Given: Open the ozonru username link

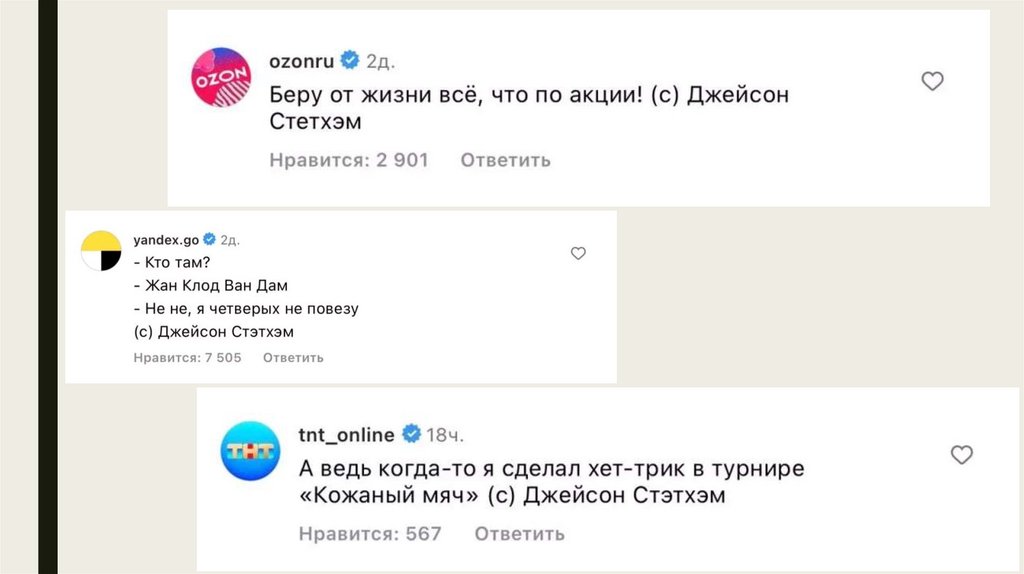Looking at the screenshot, I should [303, 60].
